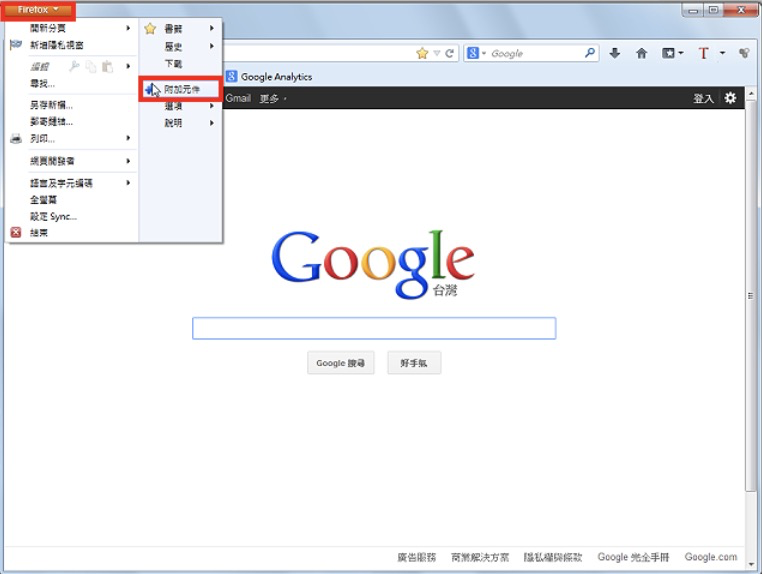Click the 好手氣 I'm Feeling Lucky button
Viewport: 762px width, 574px height.
[x=414, y=363]
